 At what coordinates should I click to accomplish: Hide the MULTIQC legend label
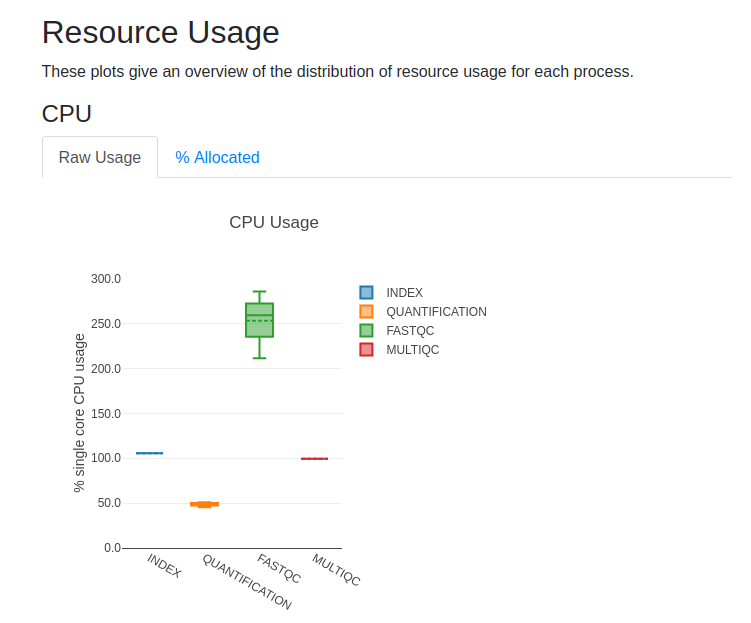click(x=413, y=350)
